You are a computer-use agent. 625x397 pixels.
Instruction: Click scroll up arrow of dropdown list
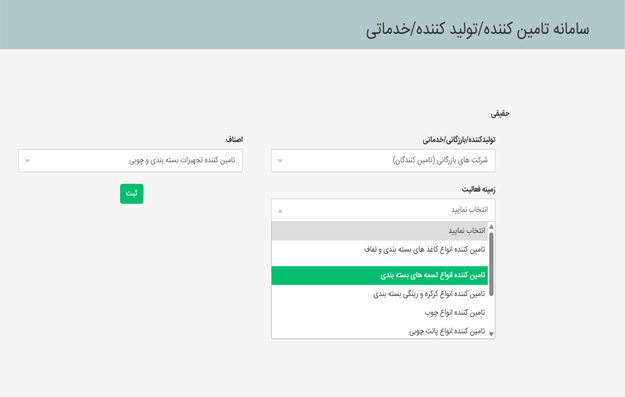[491, 226]
